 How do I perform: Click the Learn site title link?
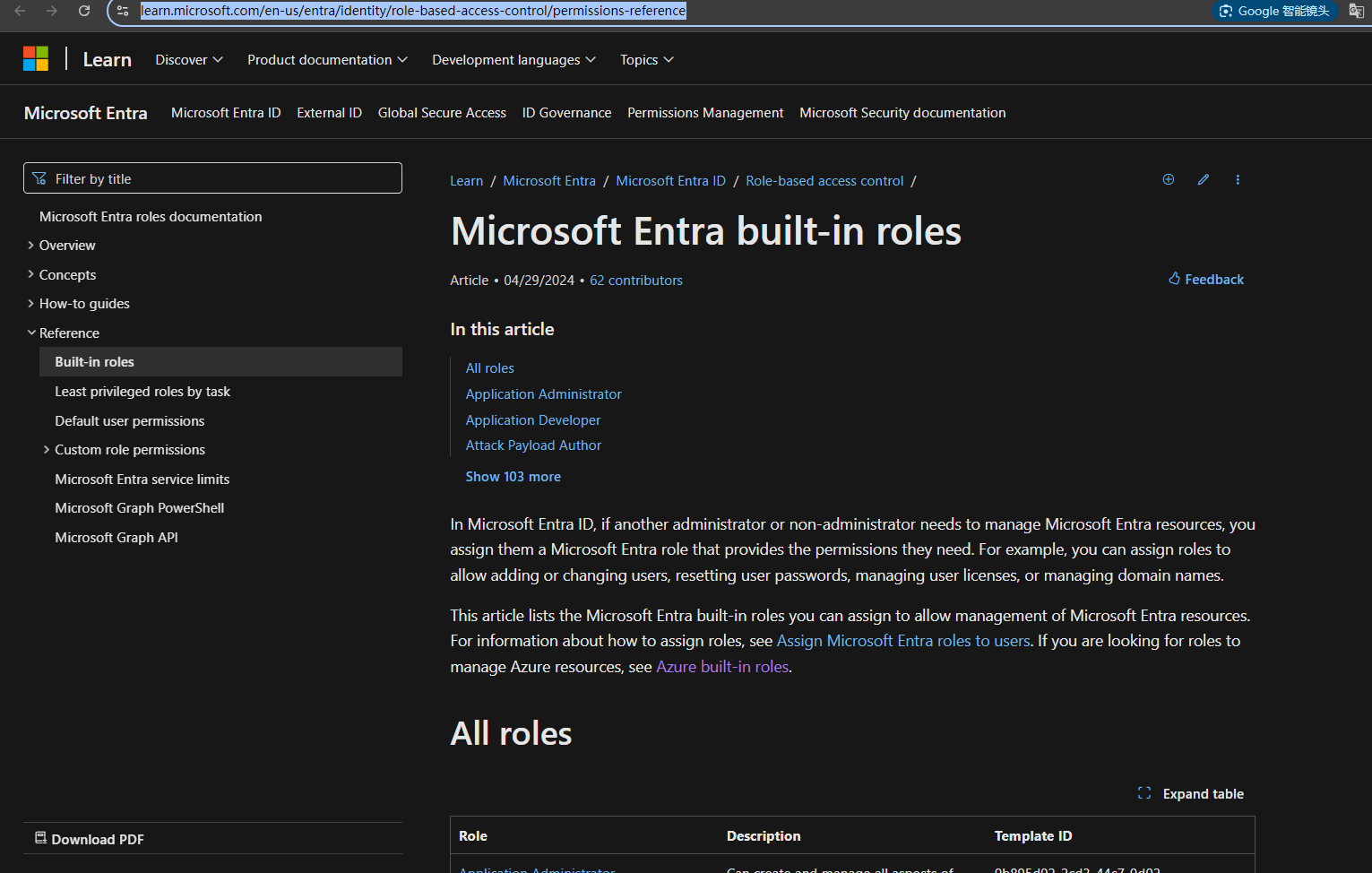(108, 59)
